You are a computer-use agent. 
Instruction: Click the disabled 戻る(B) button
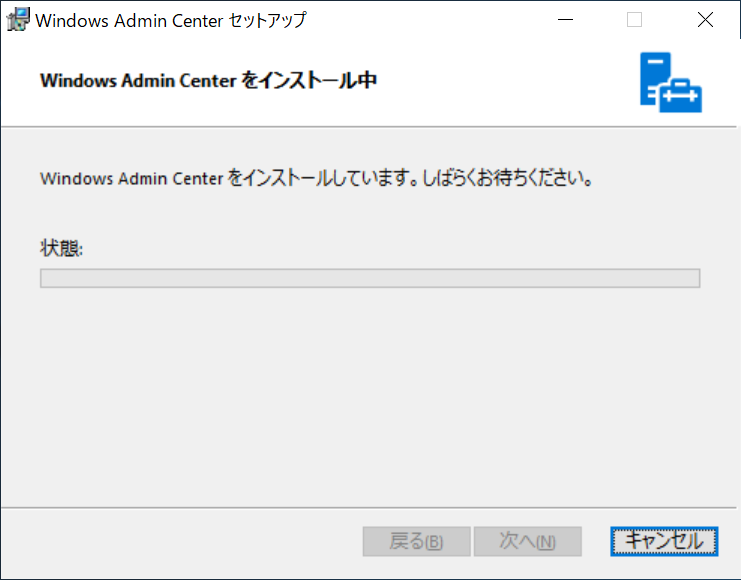point(416,541)
